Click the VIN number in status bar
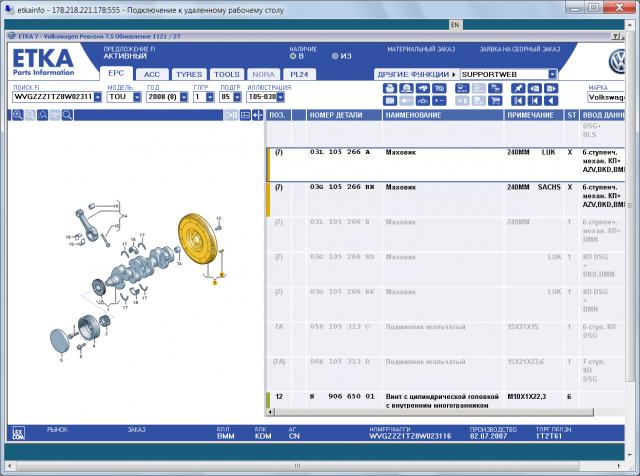Screen dimensions: 640x476 (410, 436)
